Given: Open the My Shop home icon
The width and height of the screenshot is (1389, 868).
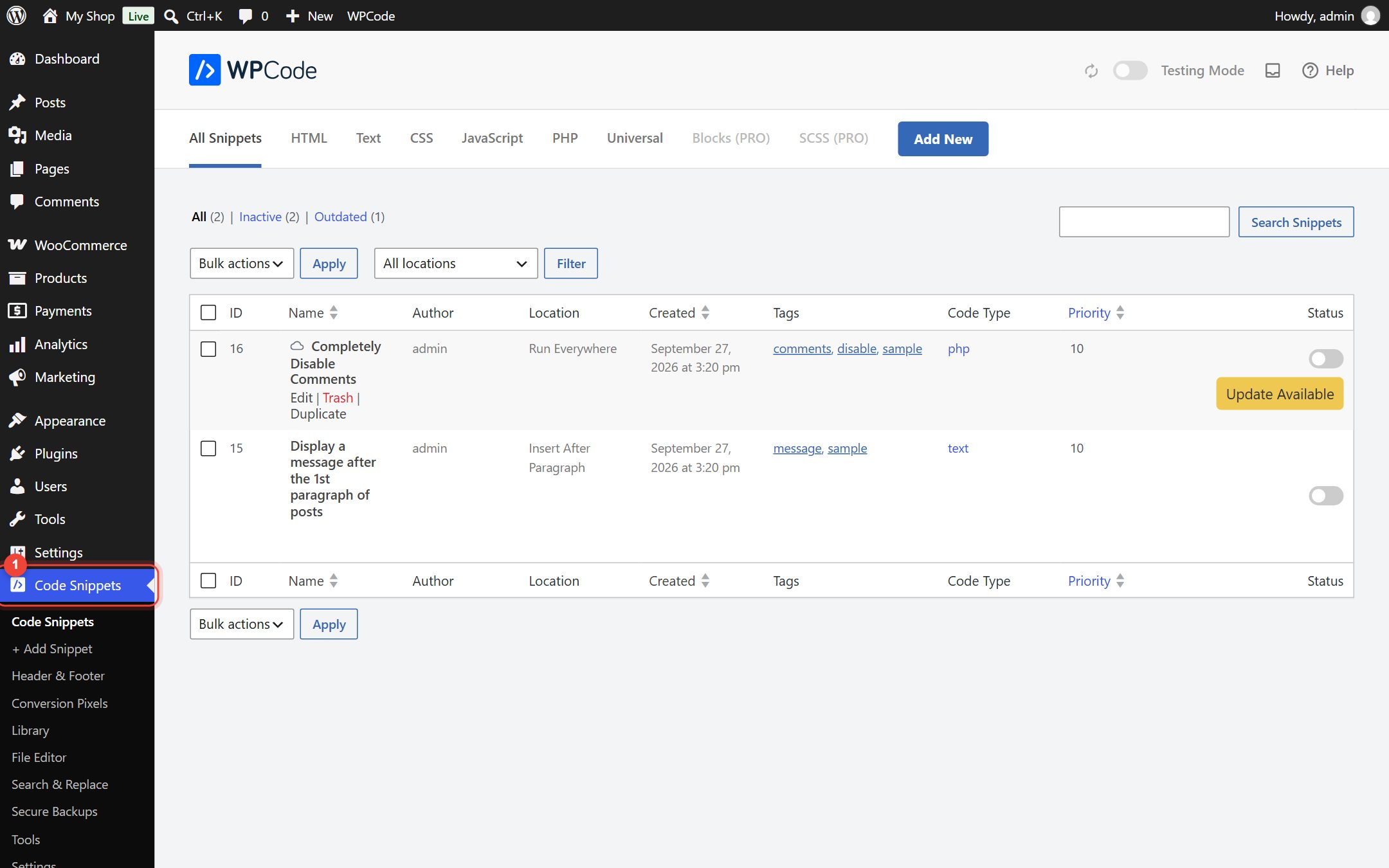Looking at the screenshot, I should pos(50,15).
